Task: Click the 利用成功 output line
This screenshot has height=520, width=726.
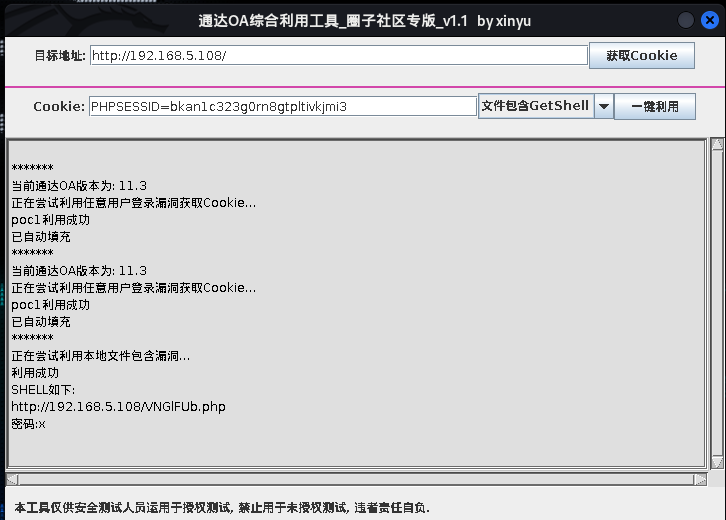Action: click(35, 373)
